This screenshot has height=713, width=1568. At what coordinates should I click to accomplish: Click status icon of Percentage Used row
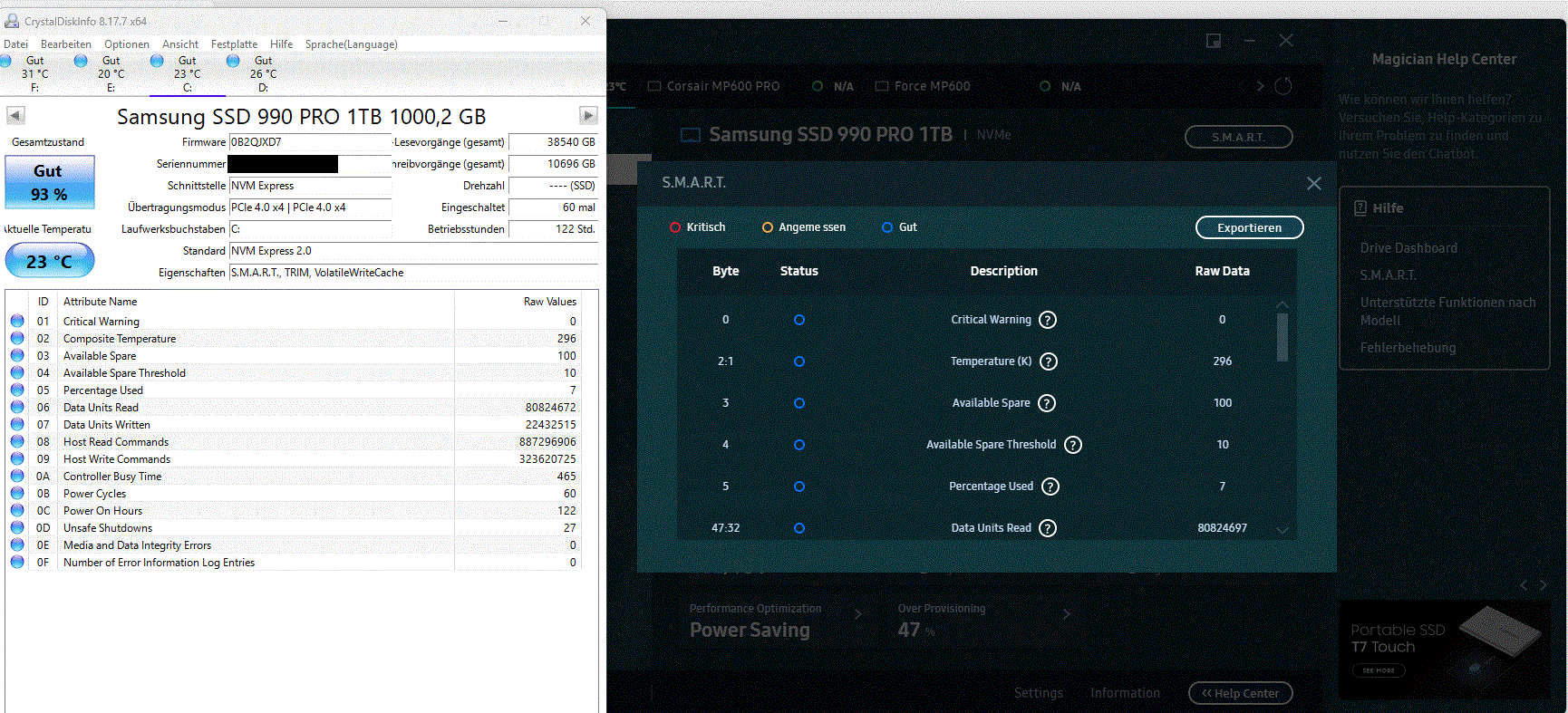pos(17,390)
